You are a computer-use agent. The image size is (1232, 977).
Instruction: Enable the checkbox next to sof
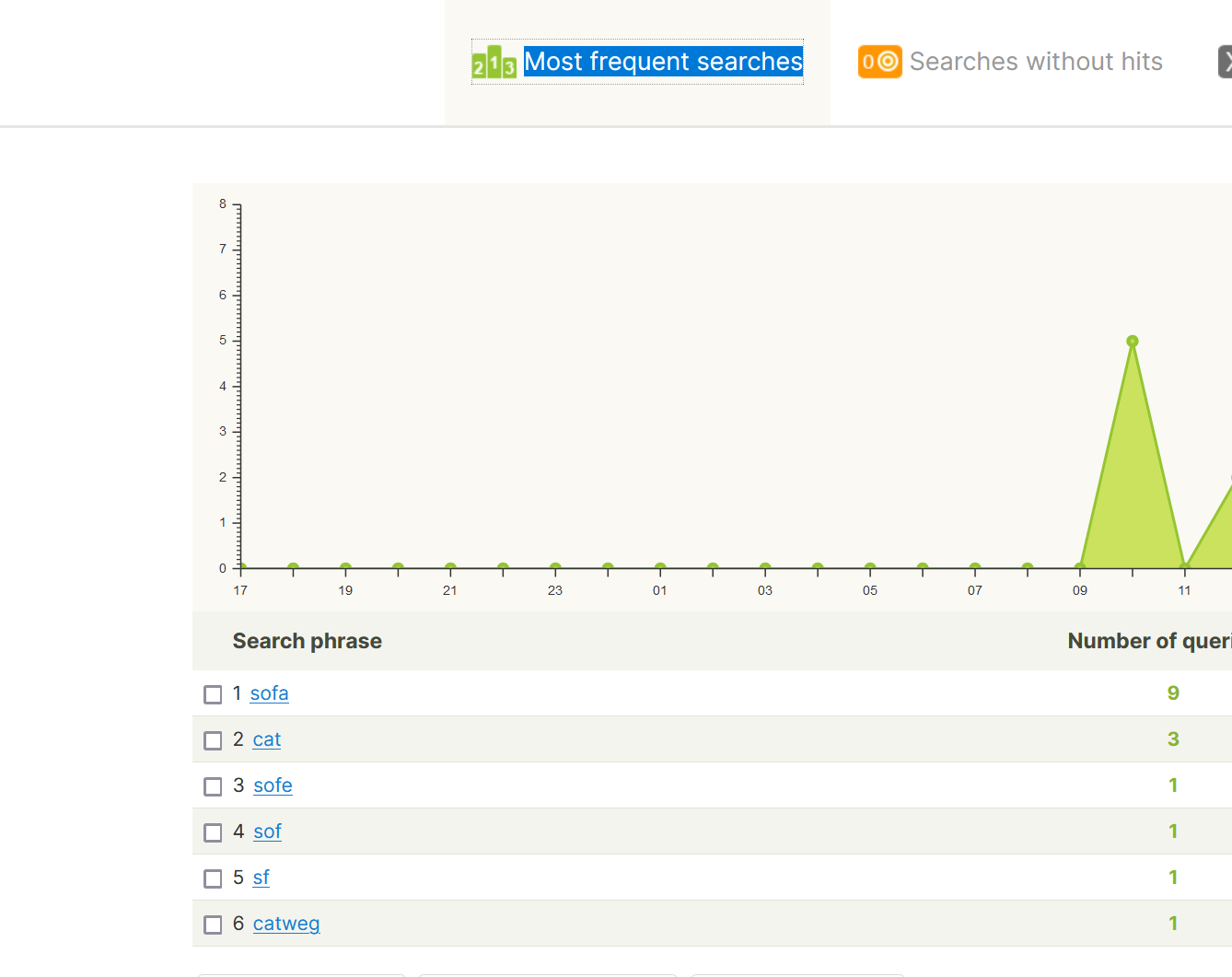tap(213, 832)
